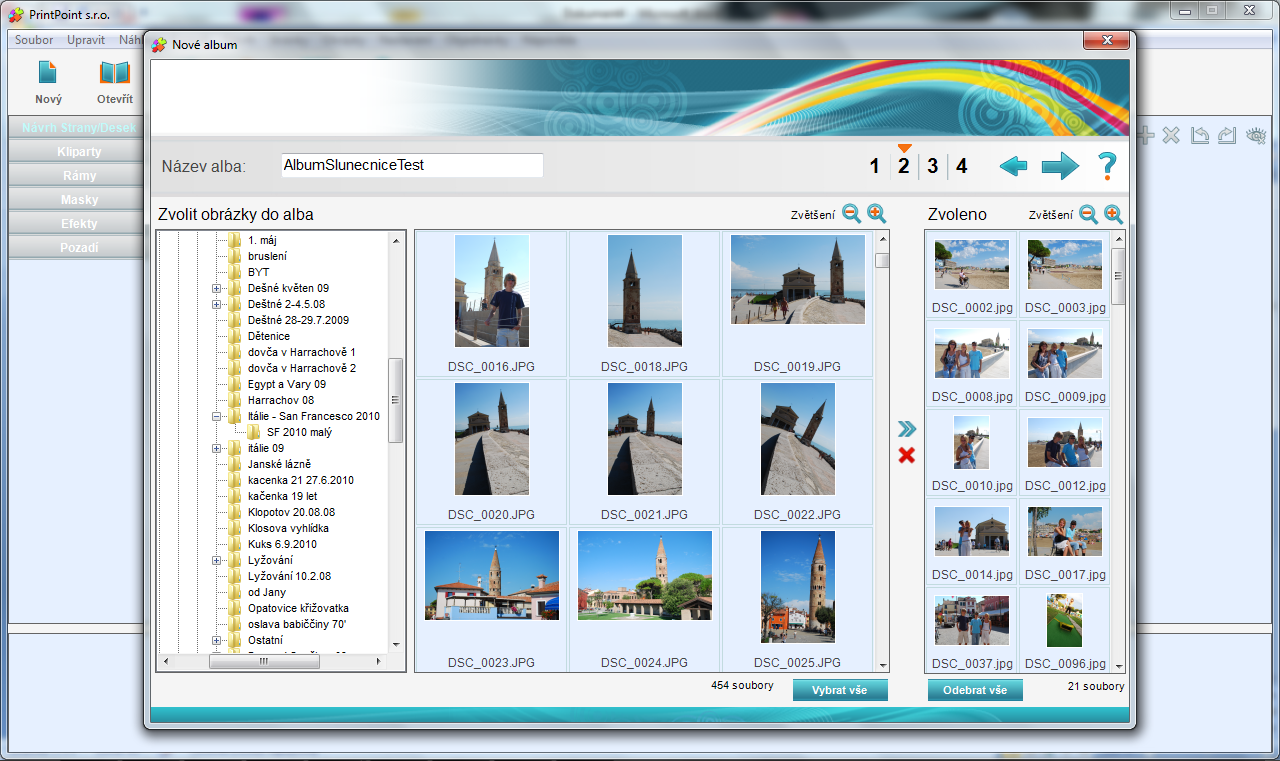Open help with the question mark icon
This screenshot has height=761, width=1280.
click(x=1107, y=166)
